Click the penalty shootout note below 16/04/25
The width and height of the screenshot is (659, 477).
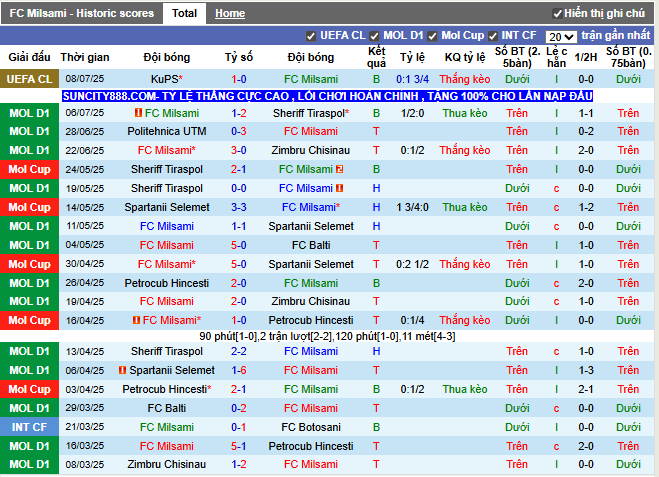327,336
